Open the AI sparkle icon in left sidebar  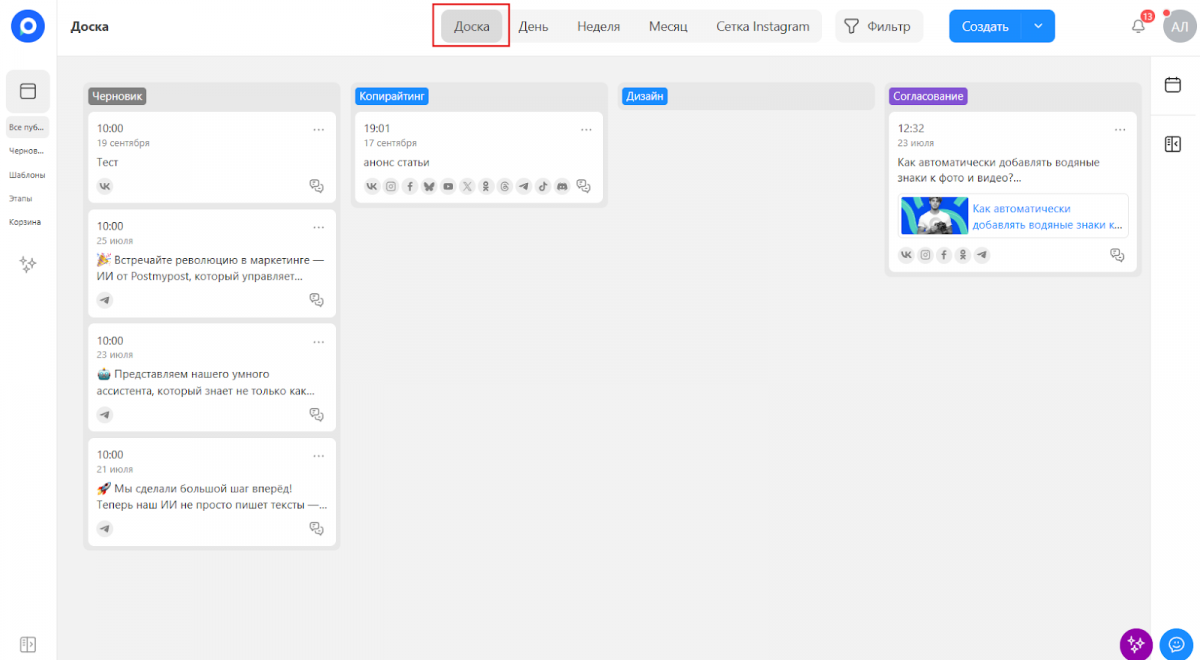(x=28, y=264)
